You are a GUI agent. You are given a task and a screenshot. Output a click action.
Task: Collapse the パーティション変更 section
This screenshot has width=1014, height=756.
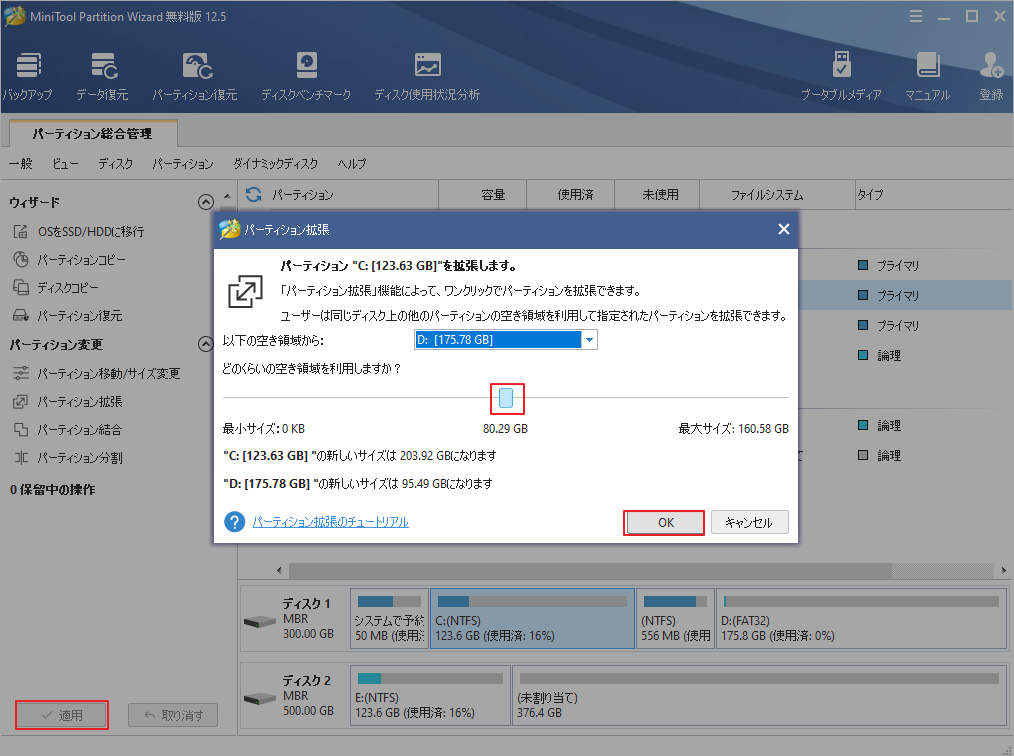[206, 344]
